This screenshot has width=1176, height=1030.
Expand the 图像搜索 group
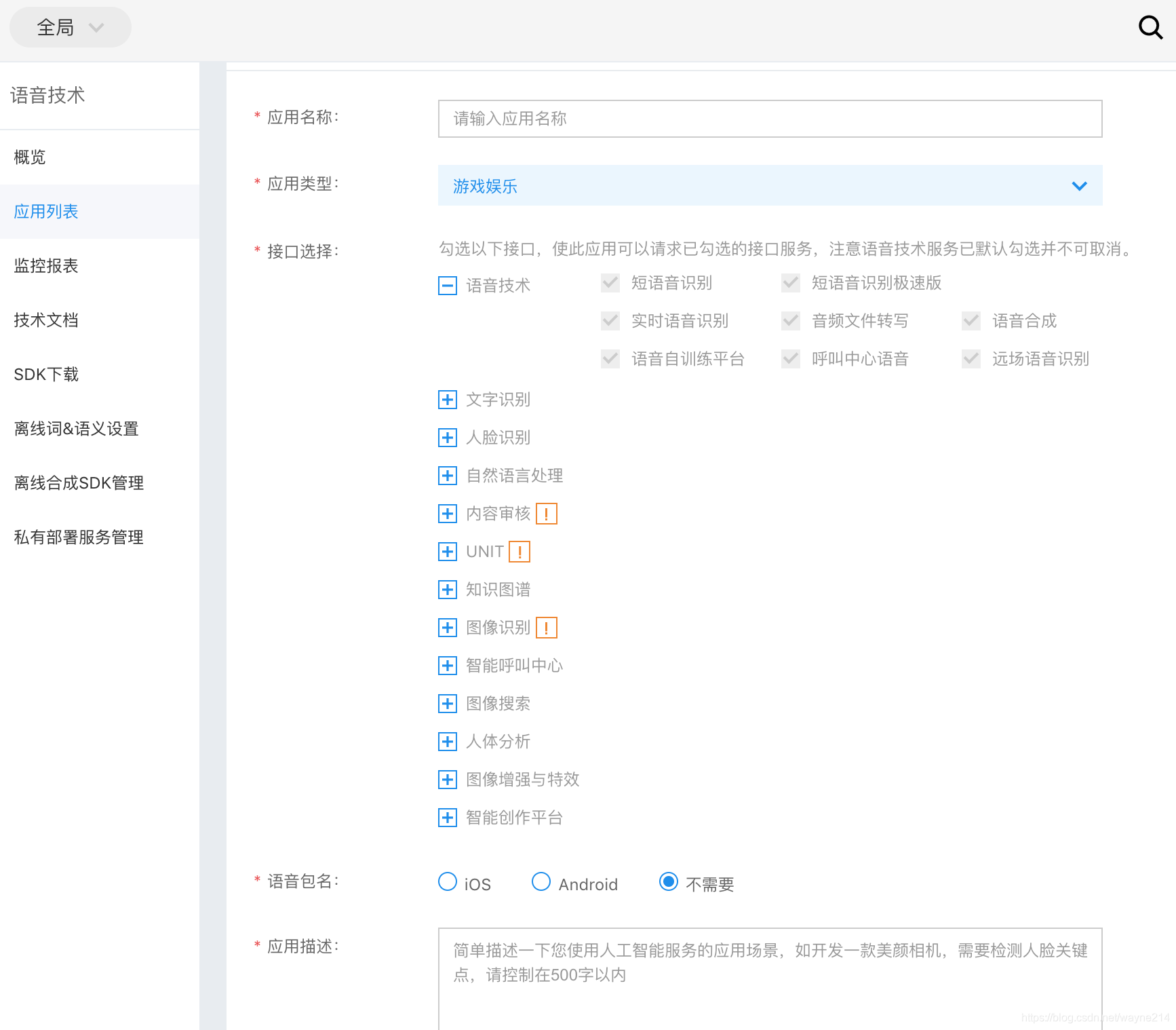(448, 704)
